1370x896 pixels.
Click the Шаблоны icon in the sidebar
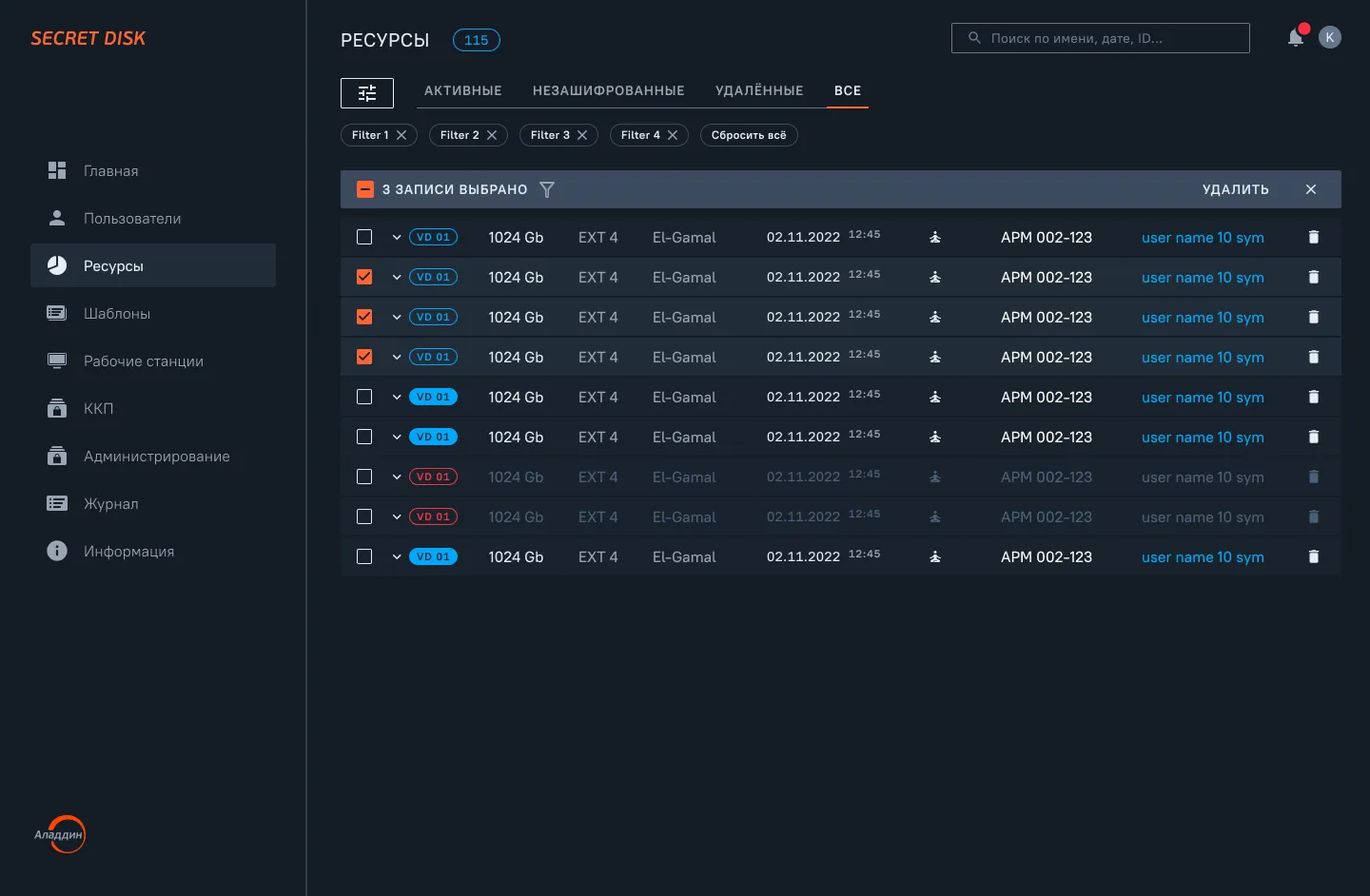(x=57, y=313)
